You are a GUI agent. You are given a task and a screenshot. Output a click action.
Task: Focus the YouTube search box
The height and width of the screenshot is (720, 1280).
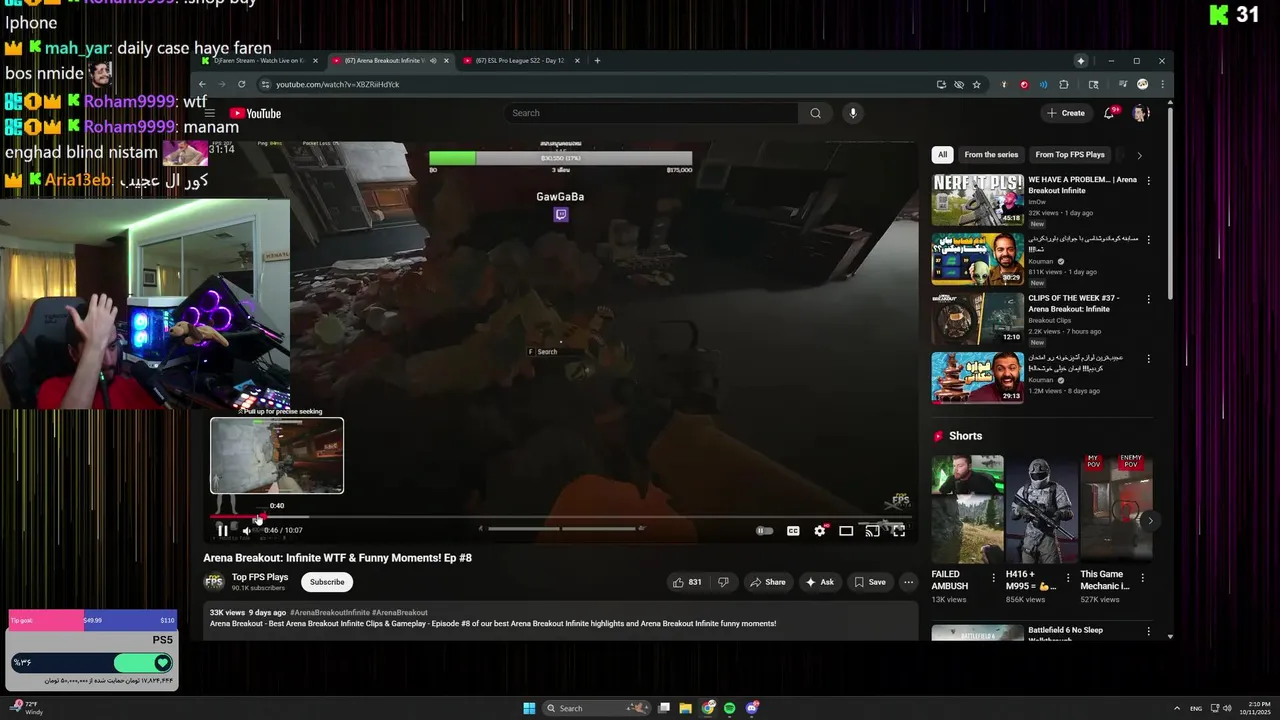tap(652, 113)
